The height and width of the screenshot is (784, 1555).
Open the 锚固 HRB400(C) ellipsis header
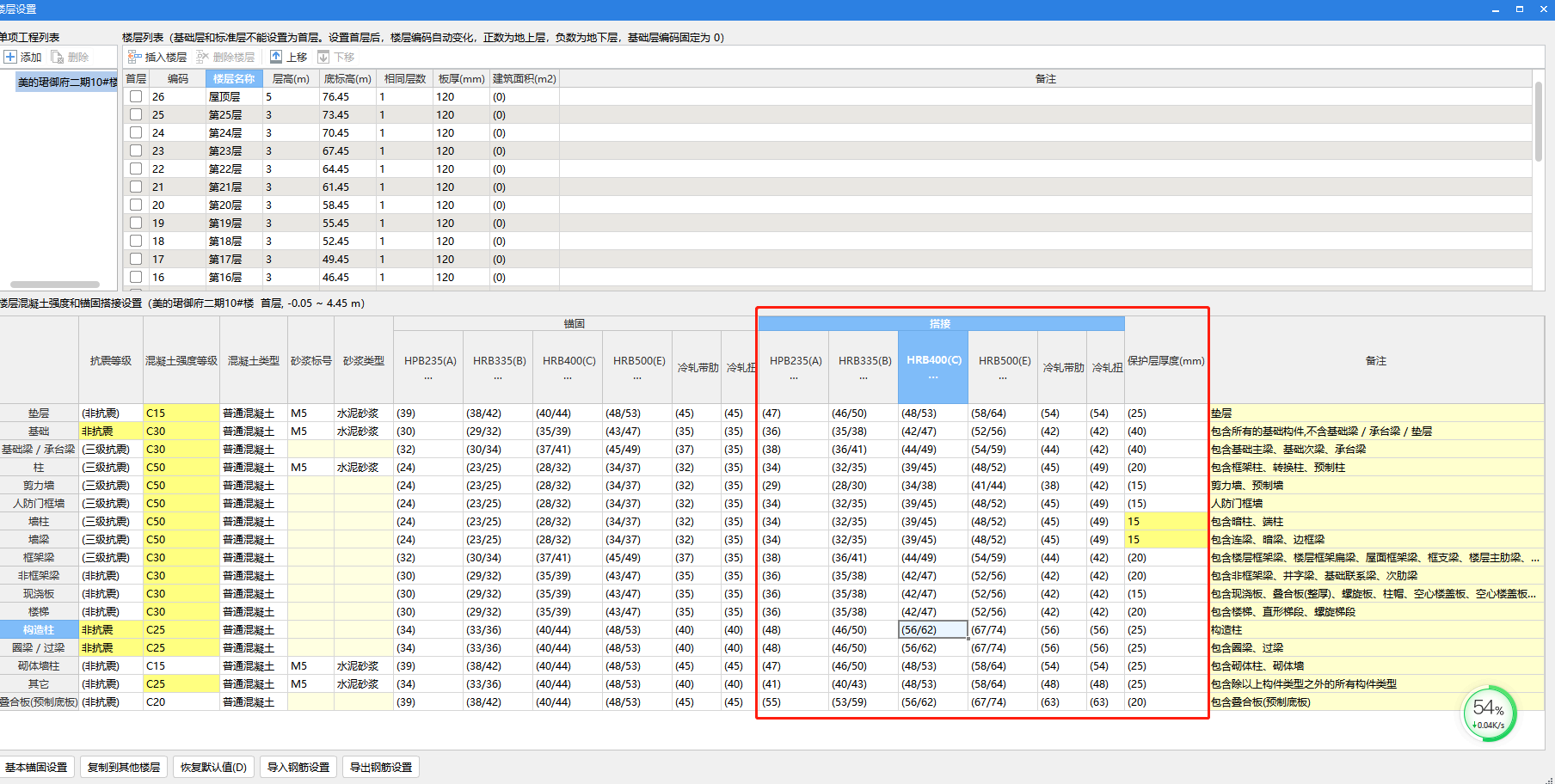click(x=568, y=367)
